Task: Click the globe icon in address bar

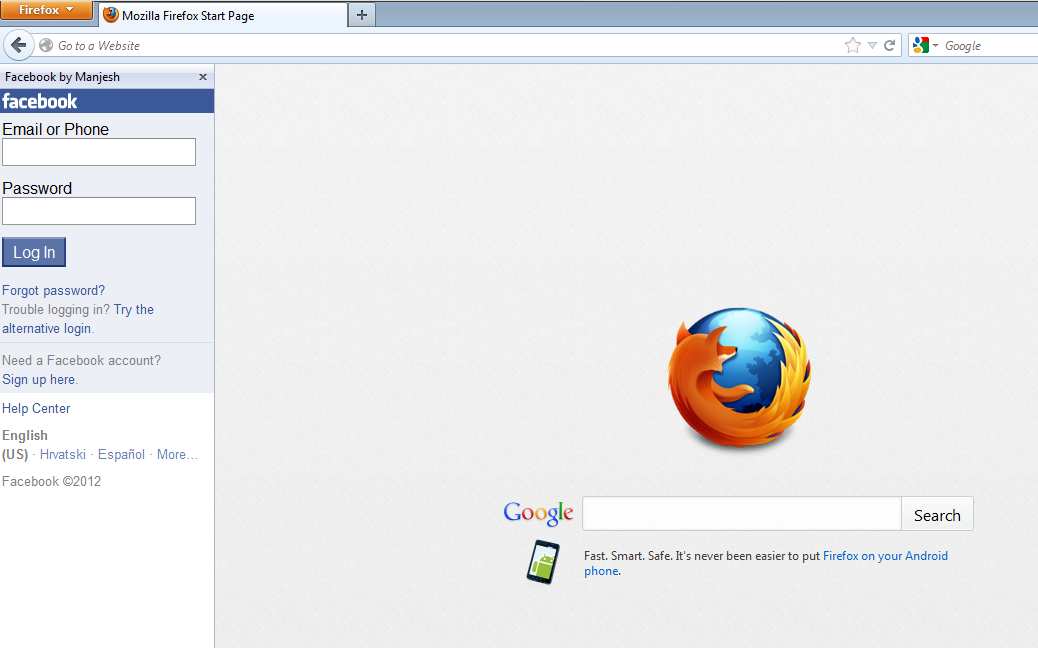Action: point(46,45)
